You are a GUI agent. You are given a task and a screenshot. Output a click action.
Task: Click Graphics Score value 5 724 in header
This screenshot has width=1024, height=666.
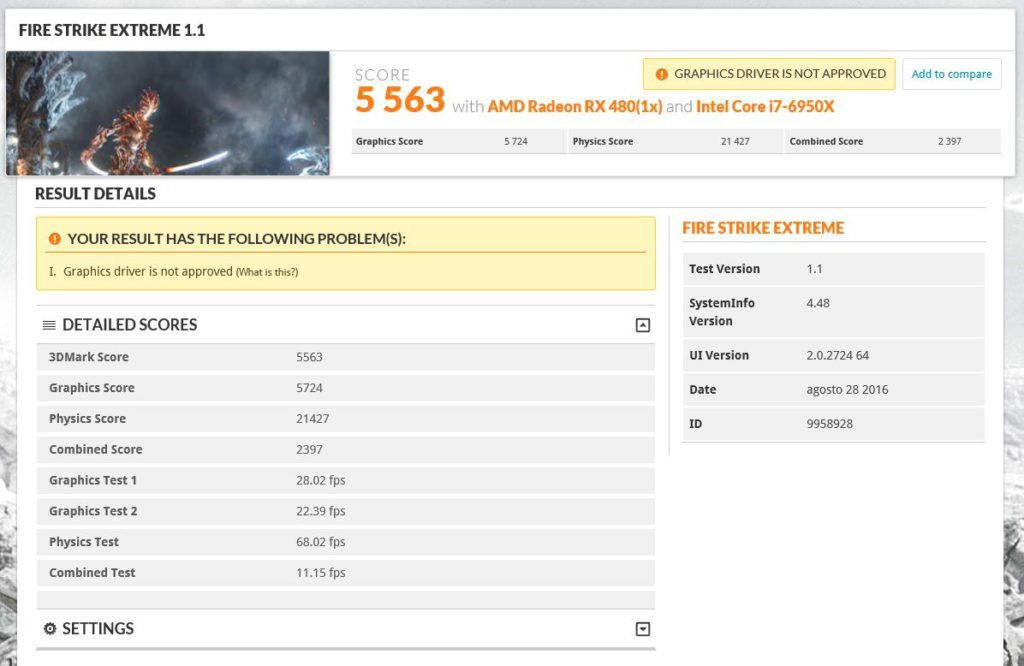(515, 142)
